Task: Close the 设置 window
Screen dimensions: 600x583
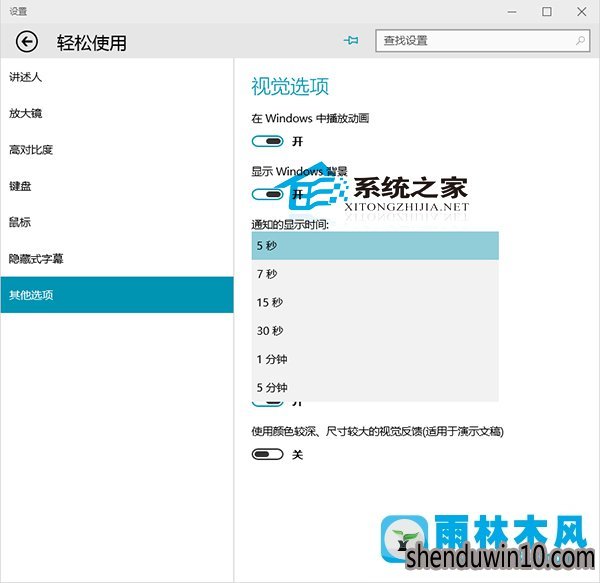Action: (582, 12)
